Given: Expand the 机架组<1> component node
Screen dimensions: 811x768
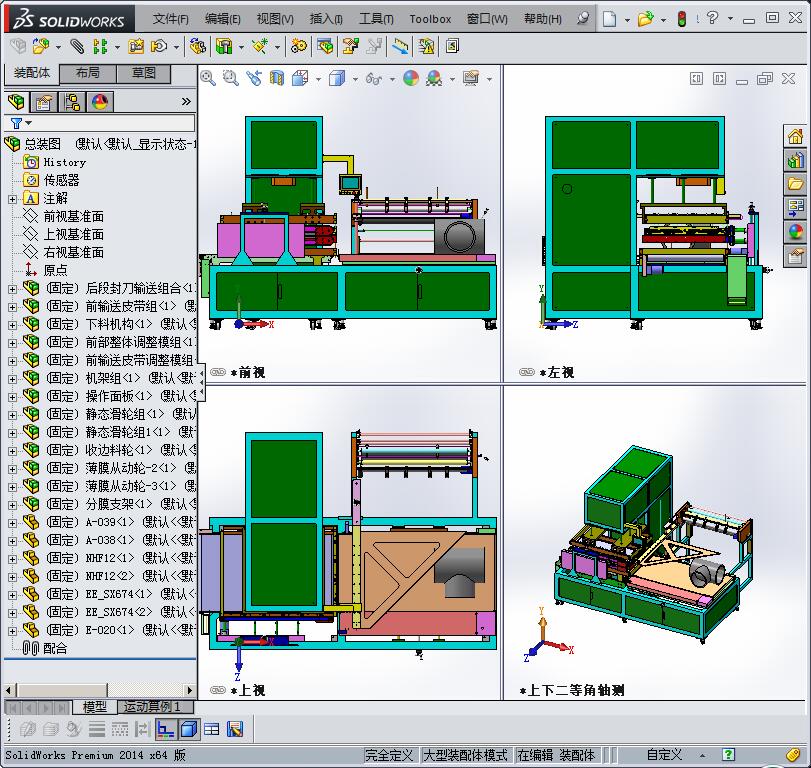Looking at the screenshot, I should point(12,379).
